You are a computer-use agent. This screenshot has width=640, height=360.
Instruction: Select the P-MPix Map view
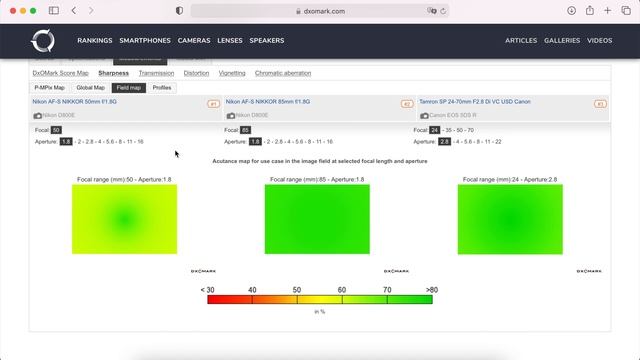[x=49, y=88]
